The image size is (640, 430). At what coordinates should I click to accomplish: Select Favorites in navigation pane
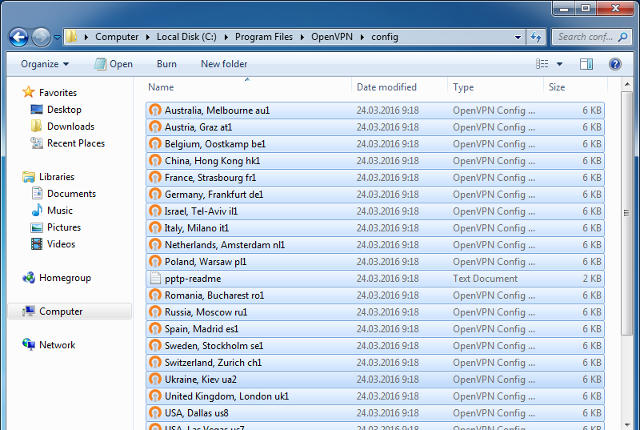[x=50, y=93]
